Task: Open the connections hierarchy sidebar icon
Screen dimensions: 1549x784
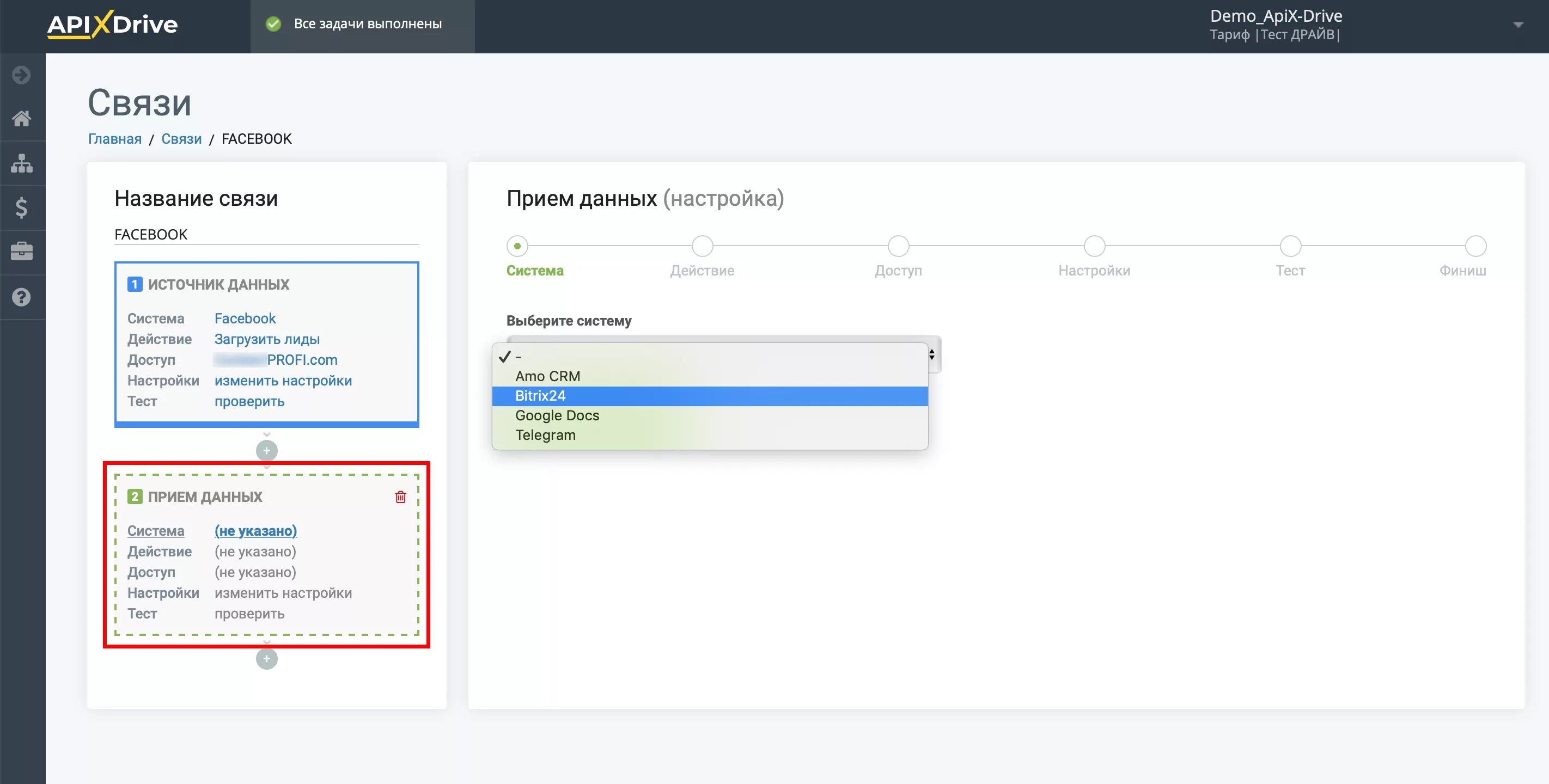Action: tap(22, 163)
